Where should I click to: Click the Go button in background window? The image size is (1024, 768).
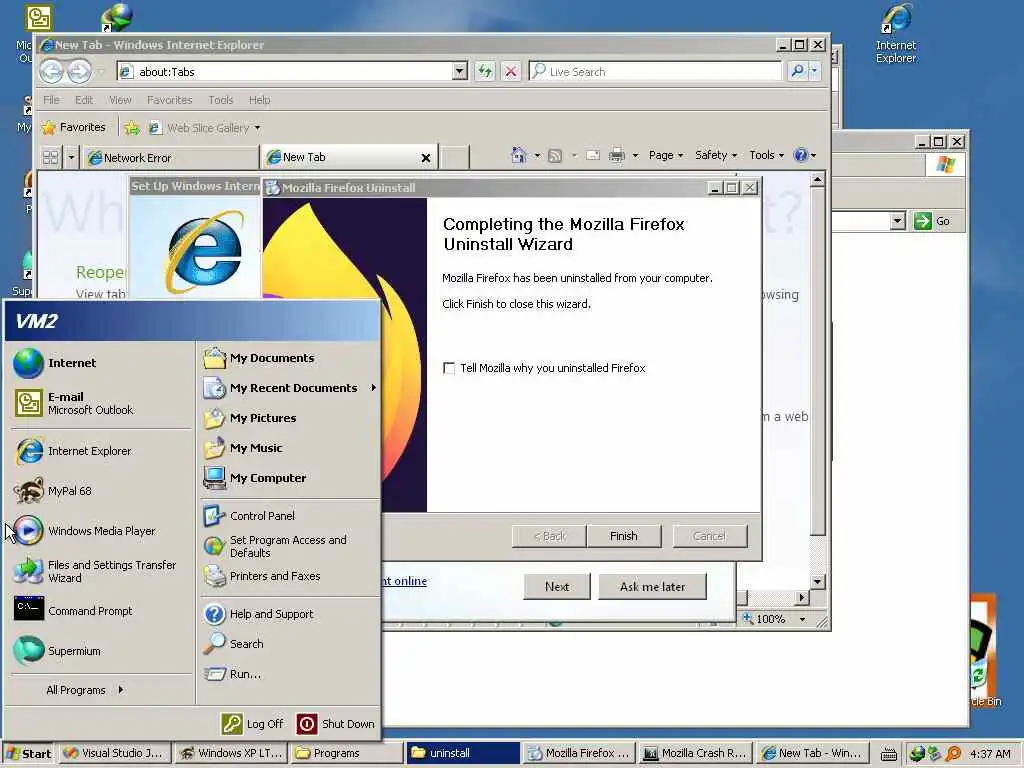tap(932, 221)
